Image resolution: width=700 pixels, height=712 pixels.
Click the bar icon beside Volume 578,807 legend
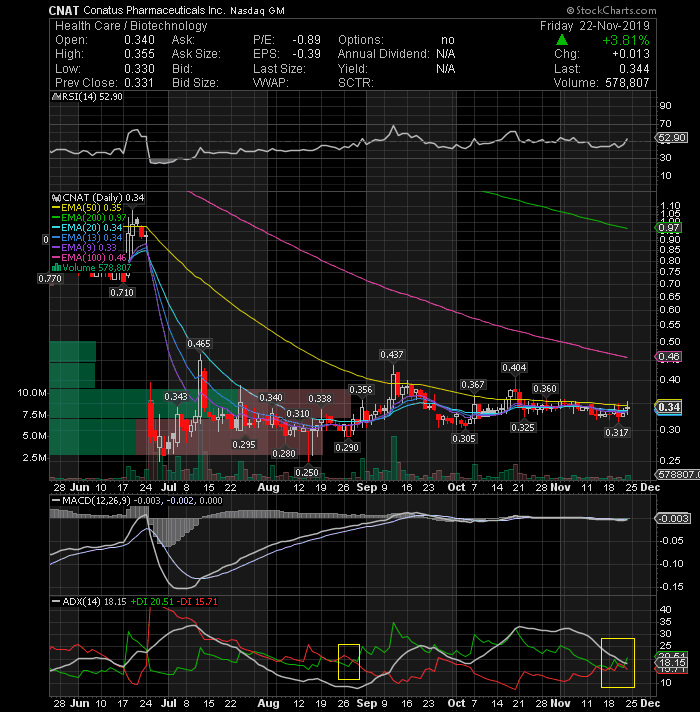pos(57,267)
